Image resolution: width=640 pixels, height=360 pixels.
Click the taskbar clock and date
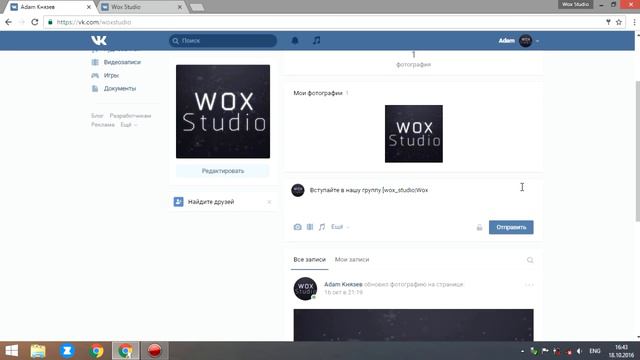point(621,351)
